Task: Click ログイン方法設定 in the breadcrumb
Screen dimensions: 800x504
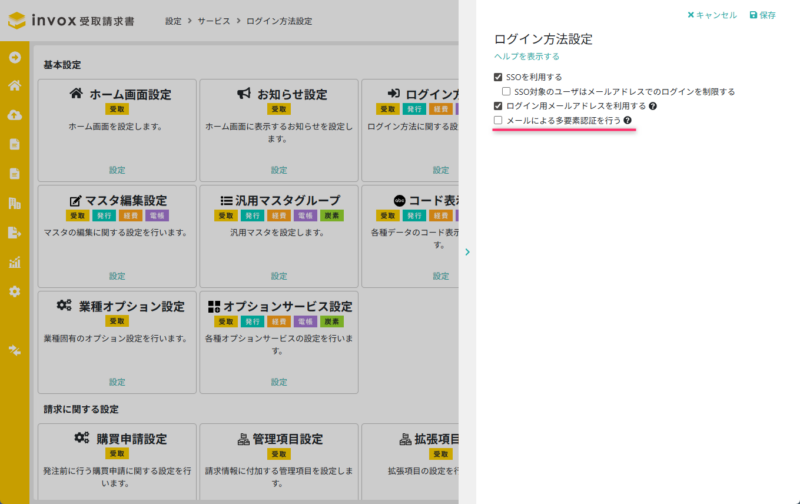Action: [279, 21]
